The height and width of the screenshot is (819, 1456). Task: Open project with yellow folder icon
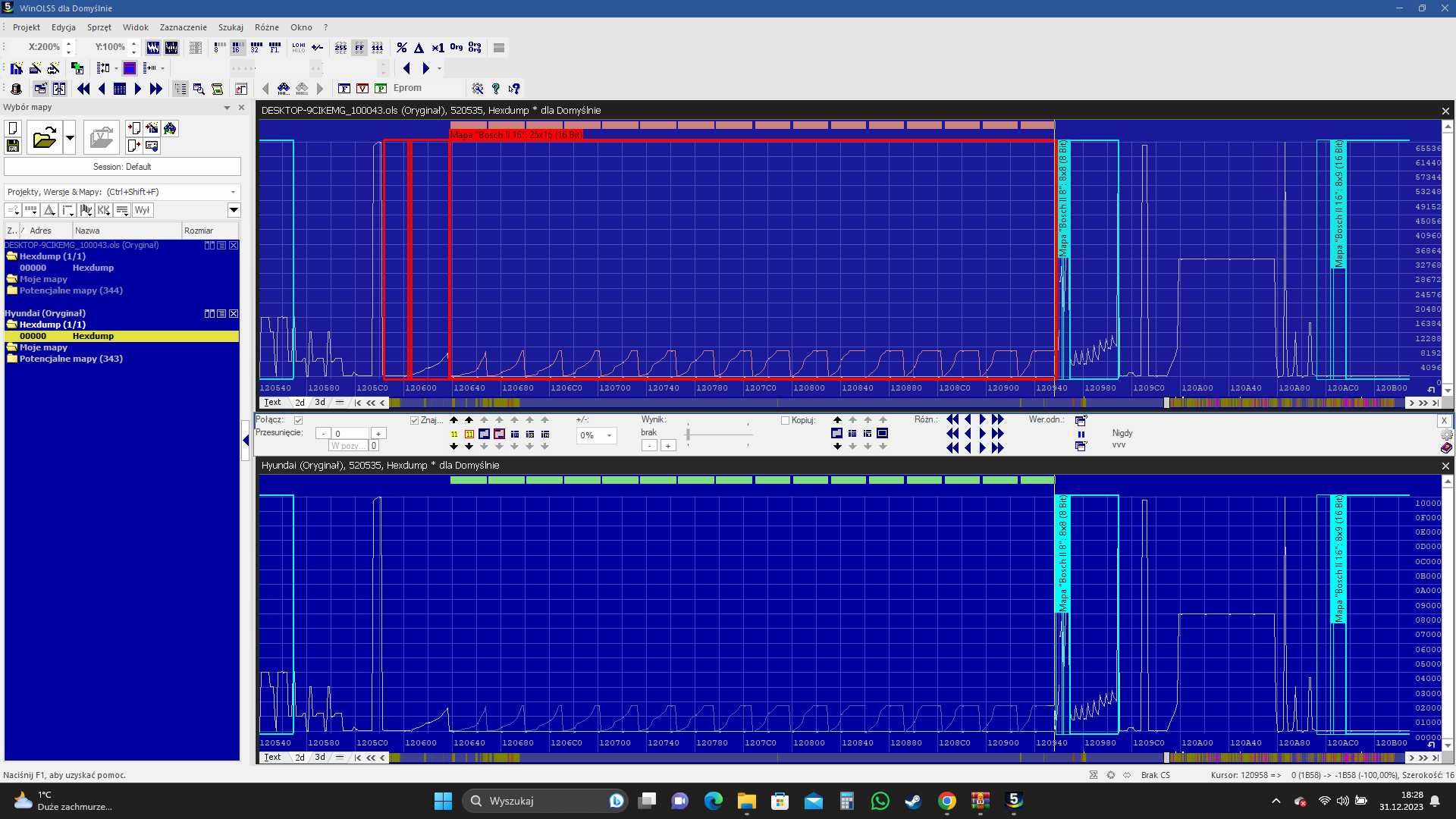[x=44, y=137]
